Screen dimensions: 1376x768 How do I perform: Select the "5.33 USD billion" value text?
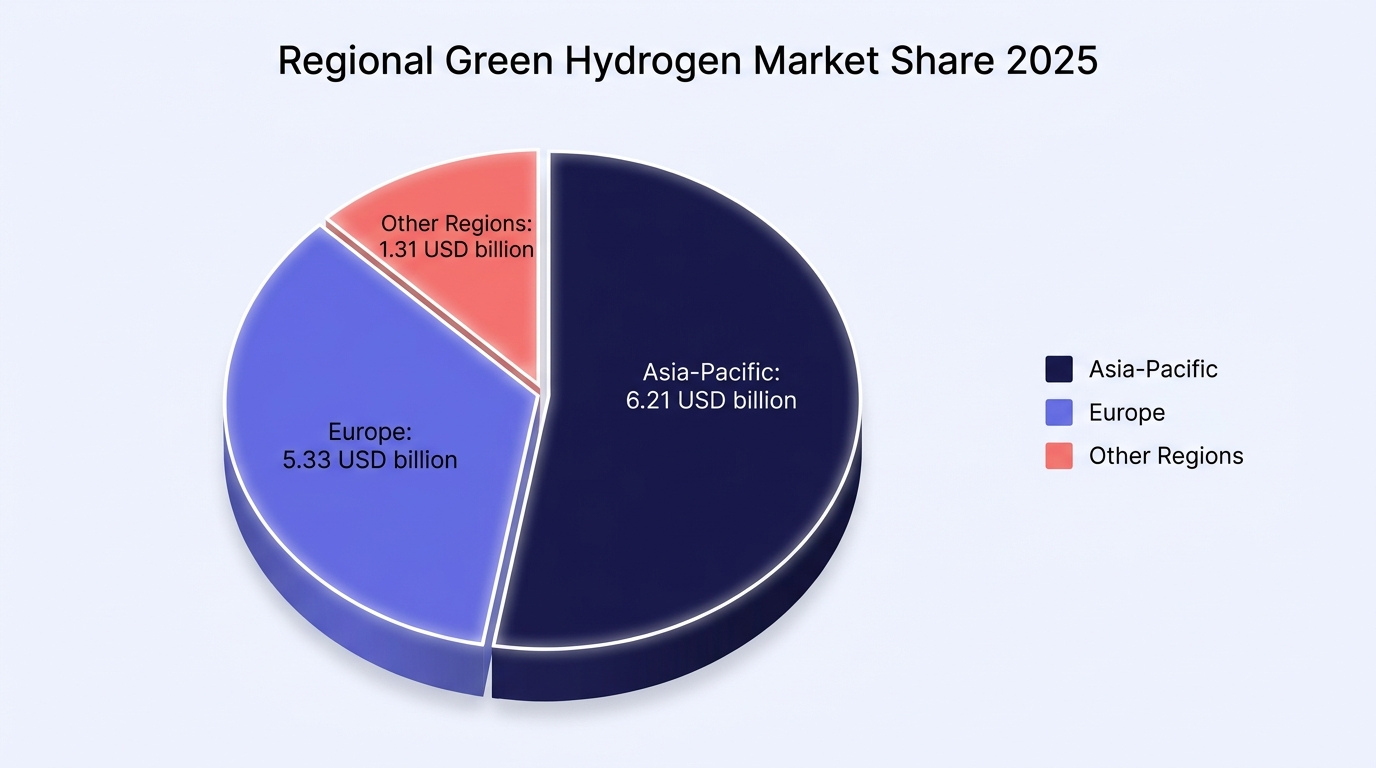(370, 460)
